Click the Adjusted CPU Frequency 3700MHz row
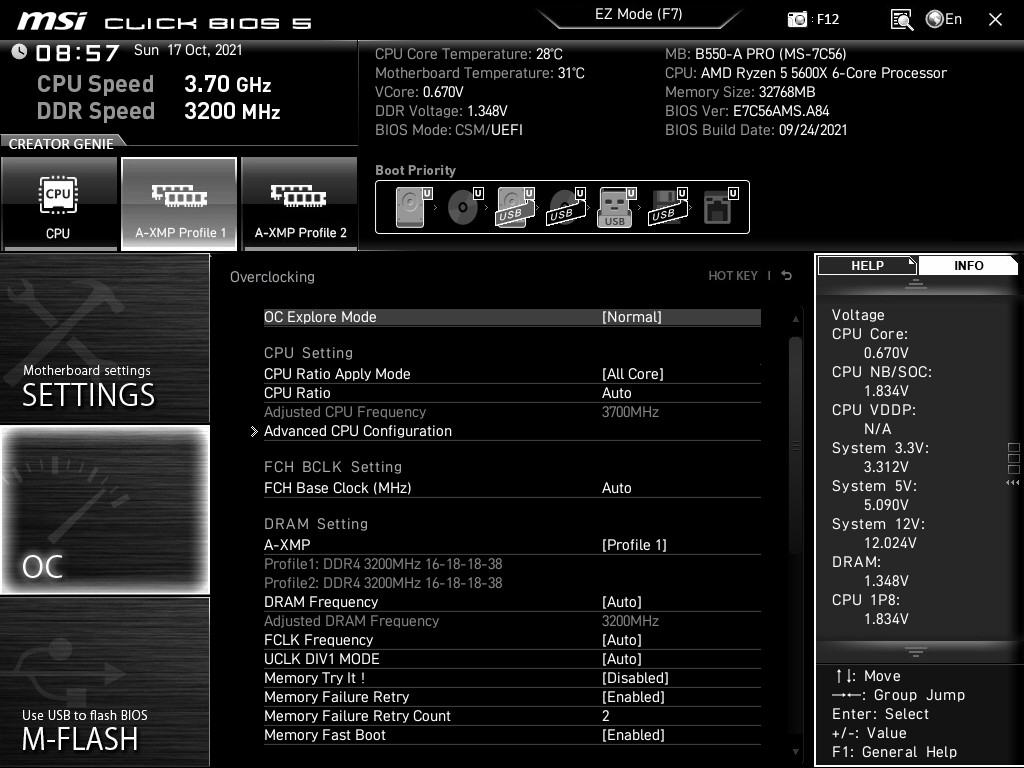The image size is (1024, 768). 512,412
